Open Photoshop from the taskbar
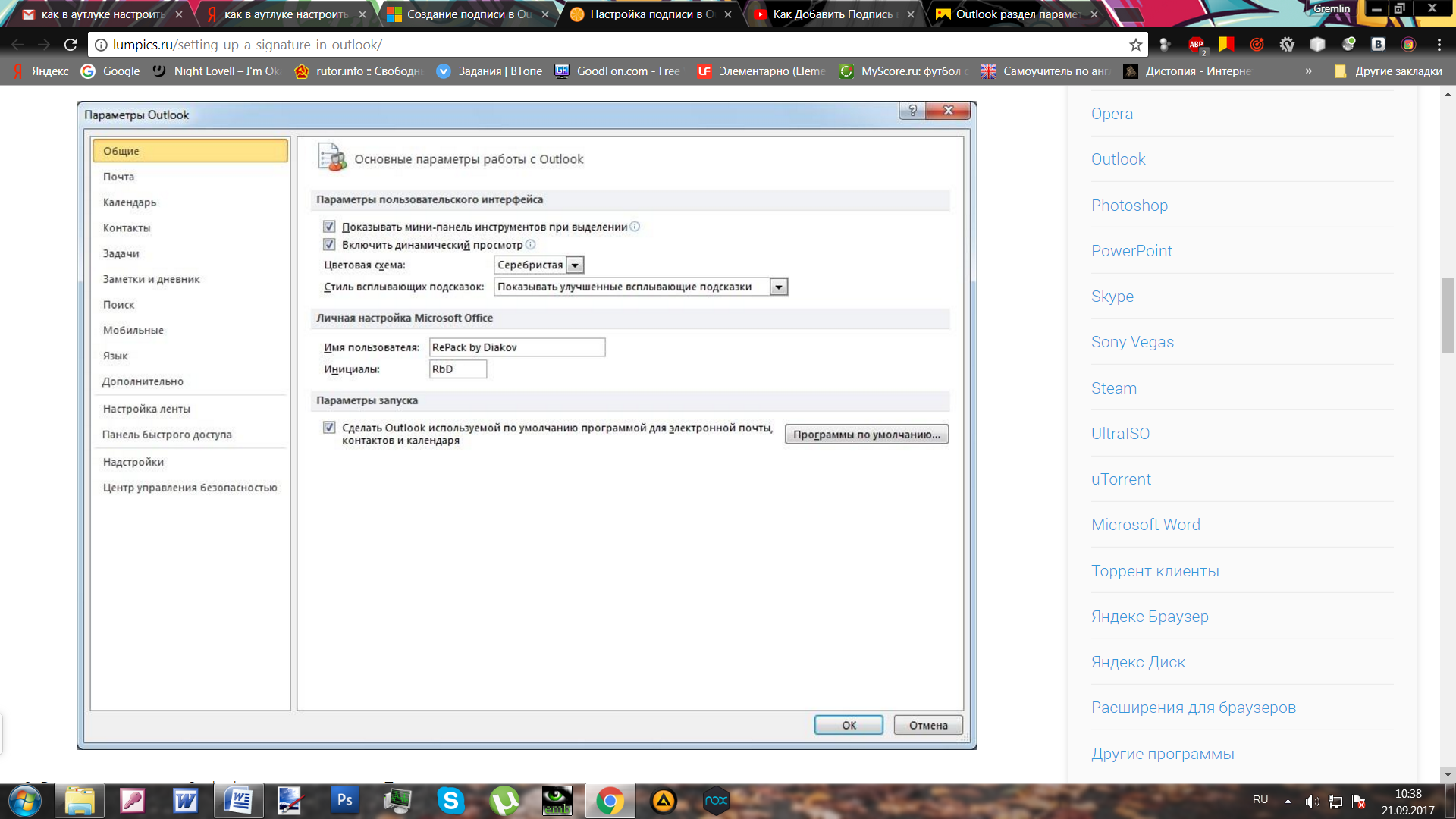1456x819 pixels. pos(344,800)
